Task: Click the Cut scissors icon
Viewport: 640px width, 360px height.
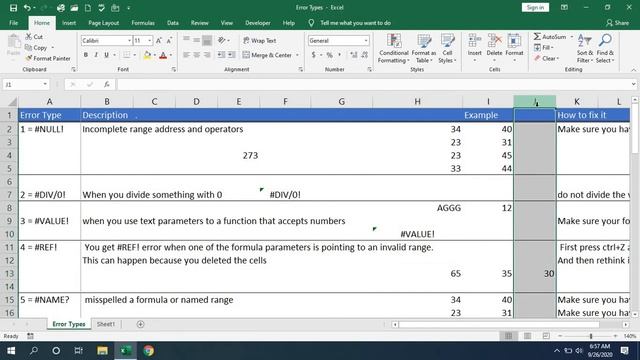Action: [29, 37]
